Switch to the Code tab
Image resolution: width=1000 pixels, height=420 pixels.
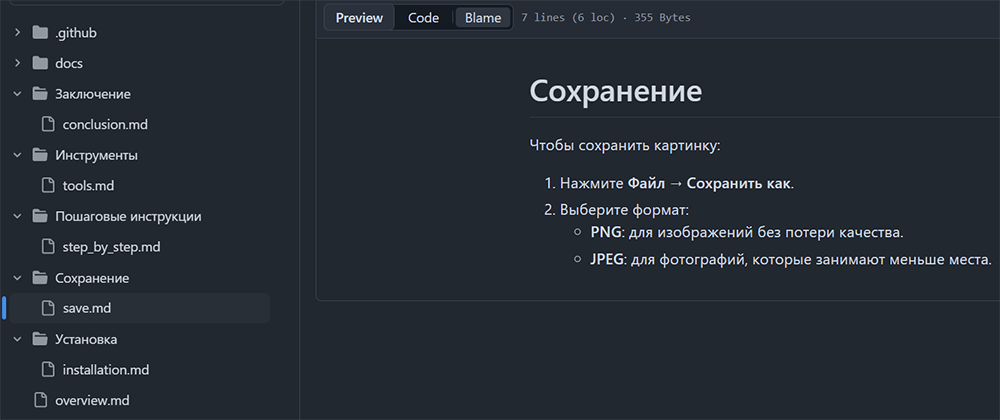coord(423,18)
